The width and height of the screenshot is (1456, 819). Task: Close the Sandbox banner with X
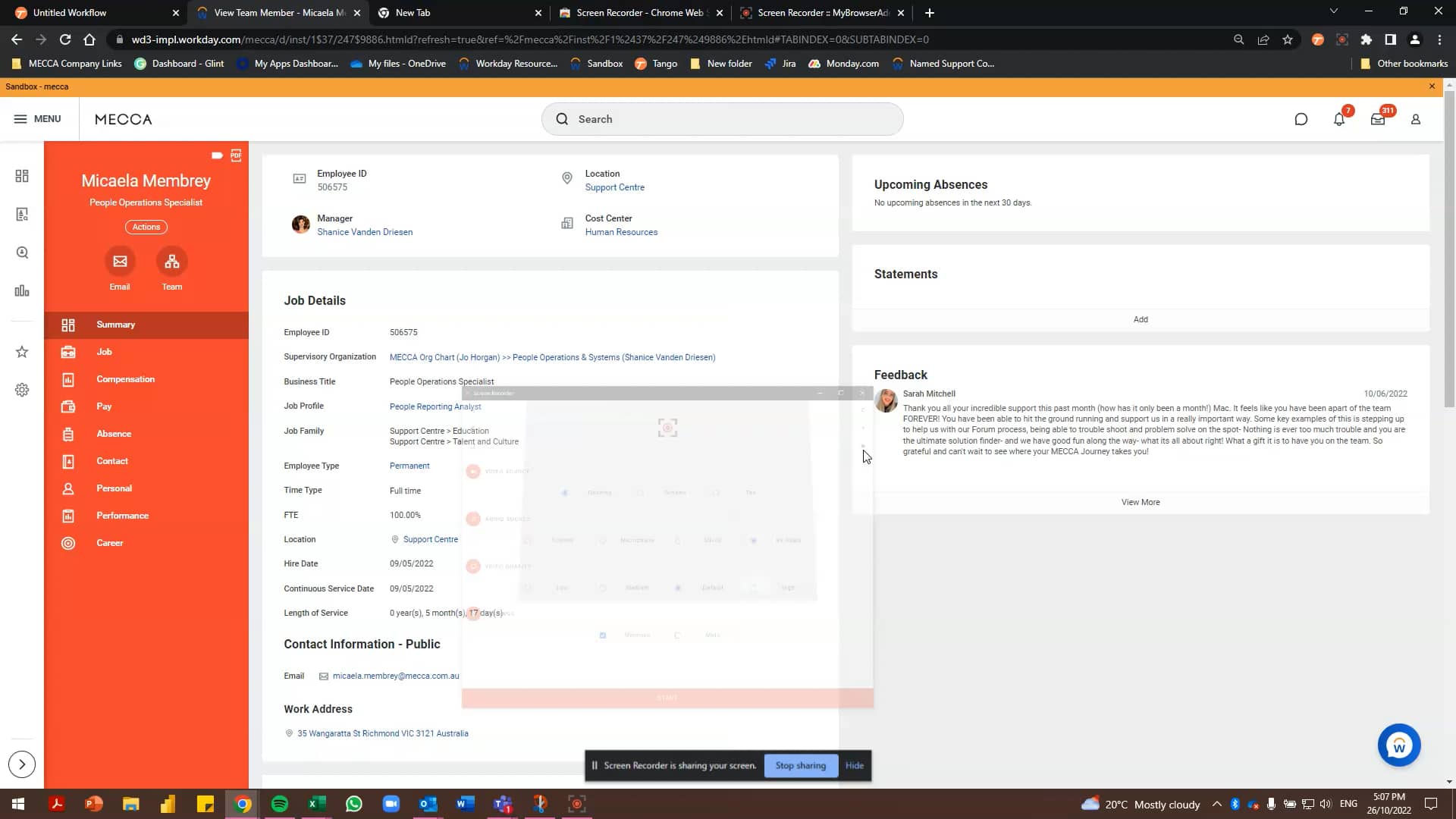point(1432,86)
